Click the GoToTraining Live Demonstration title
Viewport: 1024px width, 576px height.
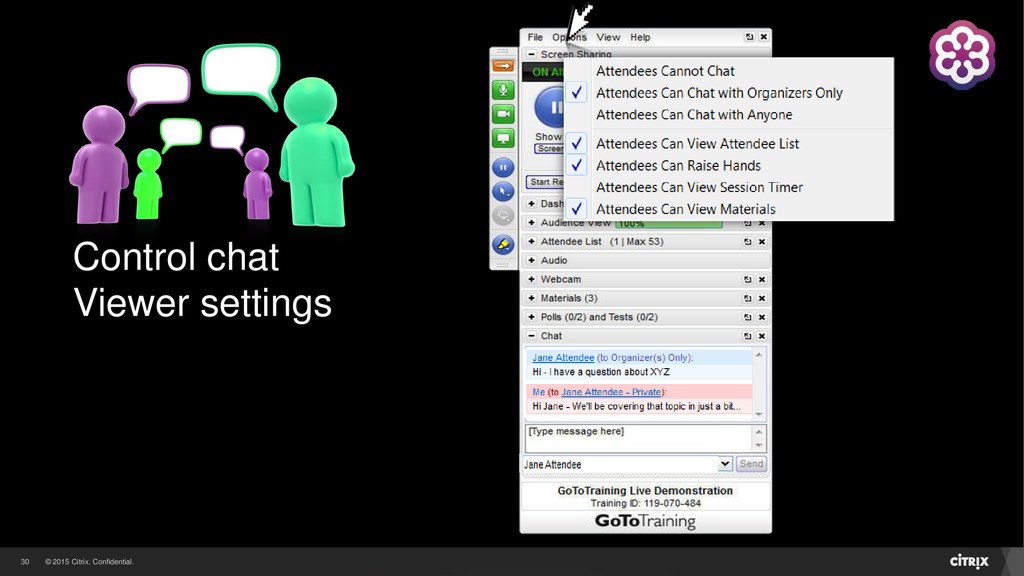coord(645,490)
